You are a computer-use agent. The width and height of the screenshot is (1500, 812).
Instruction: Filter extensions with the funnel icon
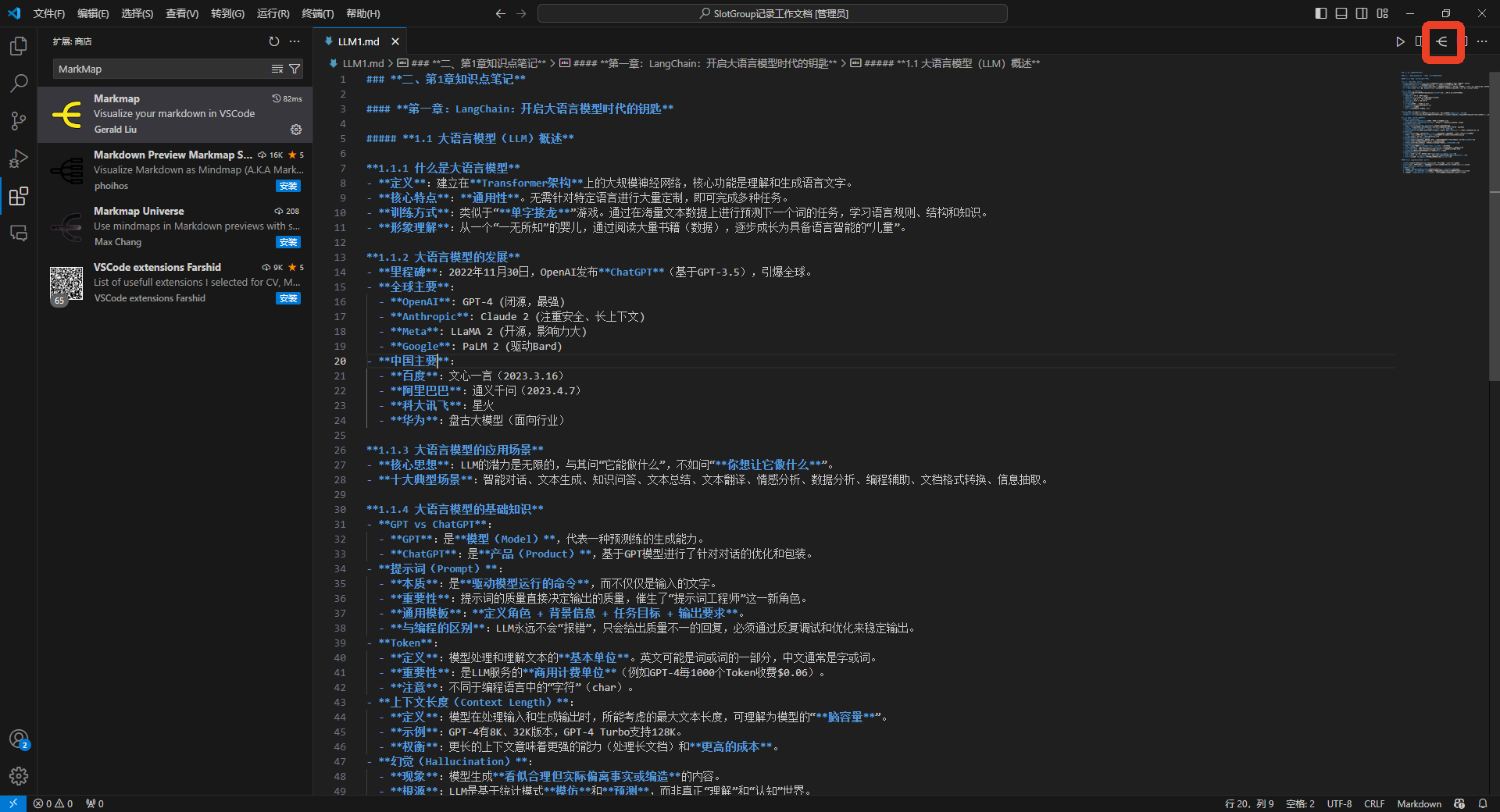click(295, 69)
